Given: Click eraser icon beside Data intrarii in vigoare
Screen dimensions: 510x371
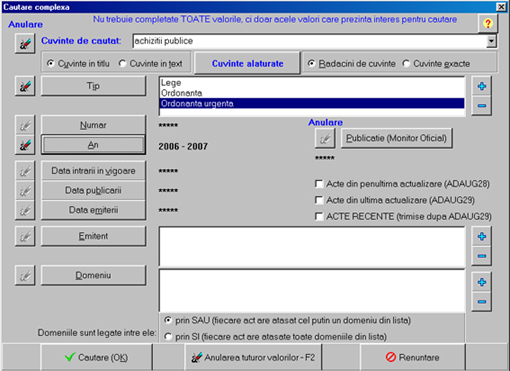Looking at the screenshot, I should click(x=25, y=171).
